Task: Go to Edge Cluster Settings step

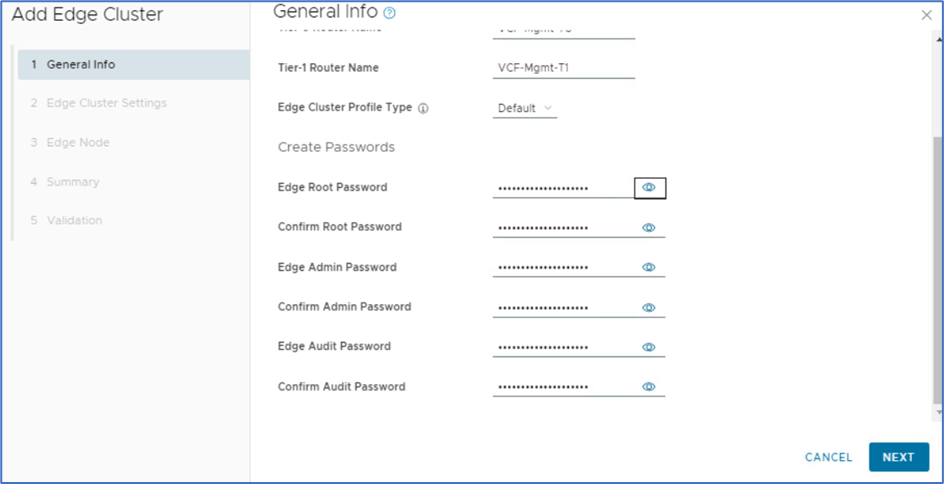Action: tap(106, 103)
